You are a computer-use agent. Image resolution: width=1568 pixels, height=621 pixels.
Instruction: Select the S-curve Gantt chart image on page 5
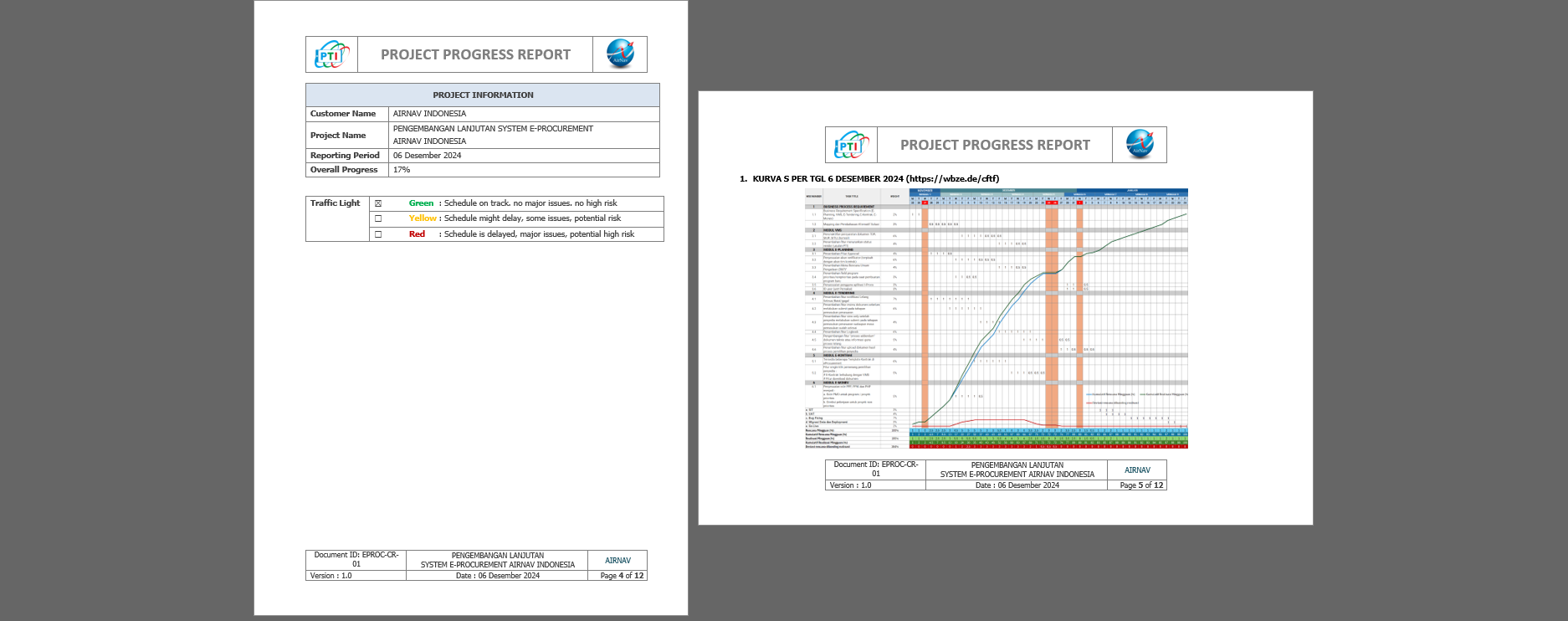[996, 318]
